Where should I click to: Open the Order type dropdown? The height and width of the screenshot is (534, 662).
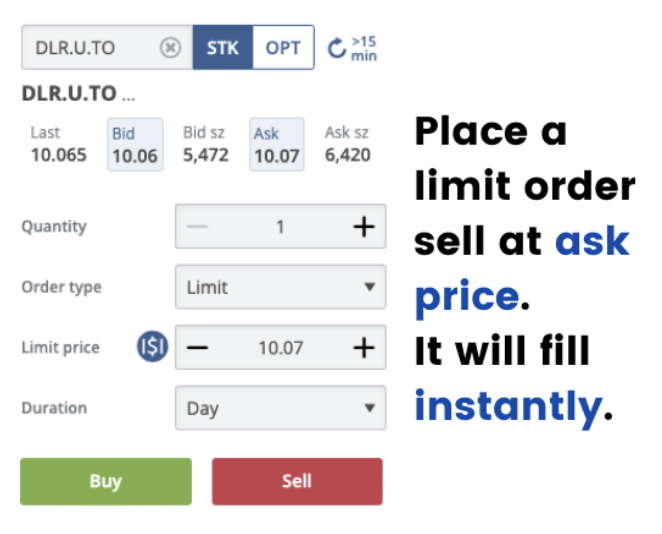click(280, 288)
